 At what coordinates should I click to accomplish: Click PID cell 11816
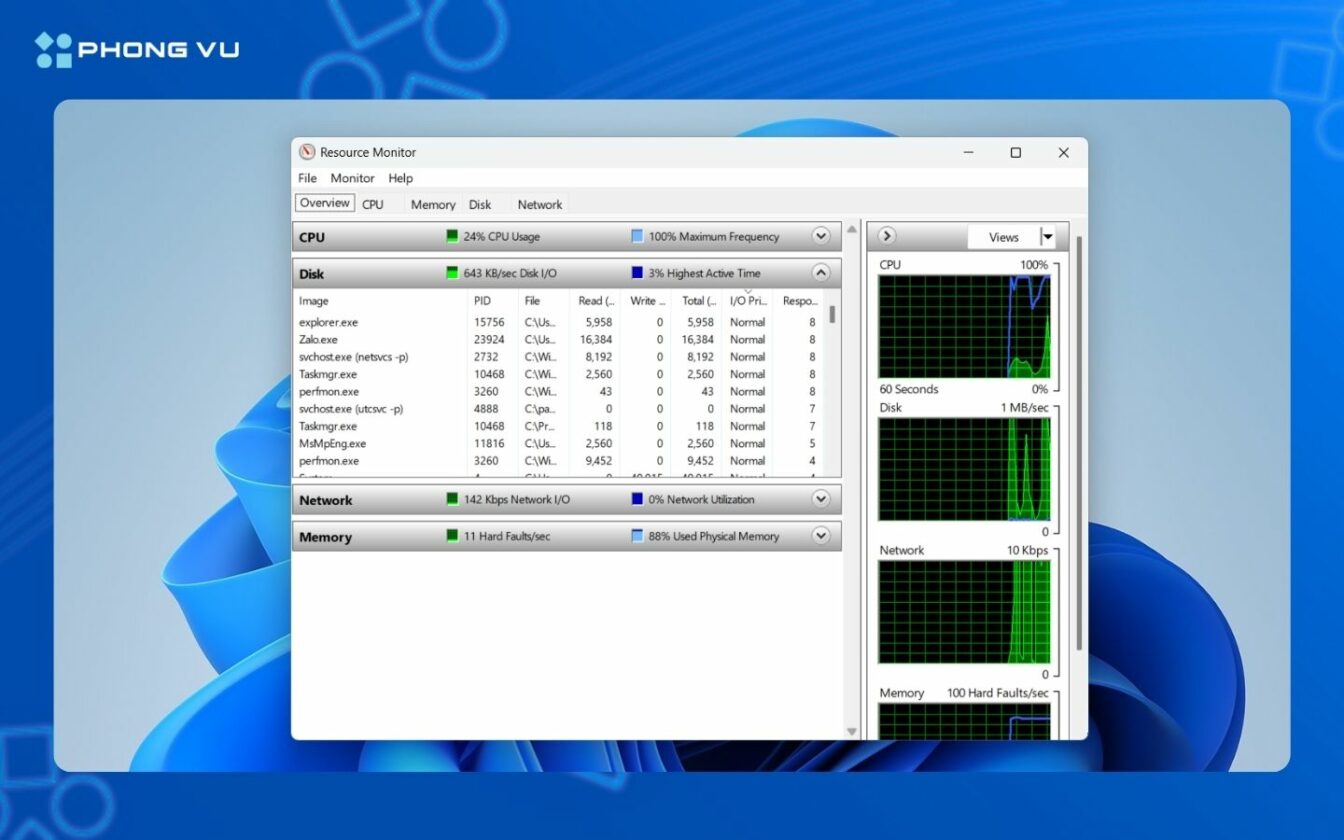(489, 443)
